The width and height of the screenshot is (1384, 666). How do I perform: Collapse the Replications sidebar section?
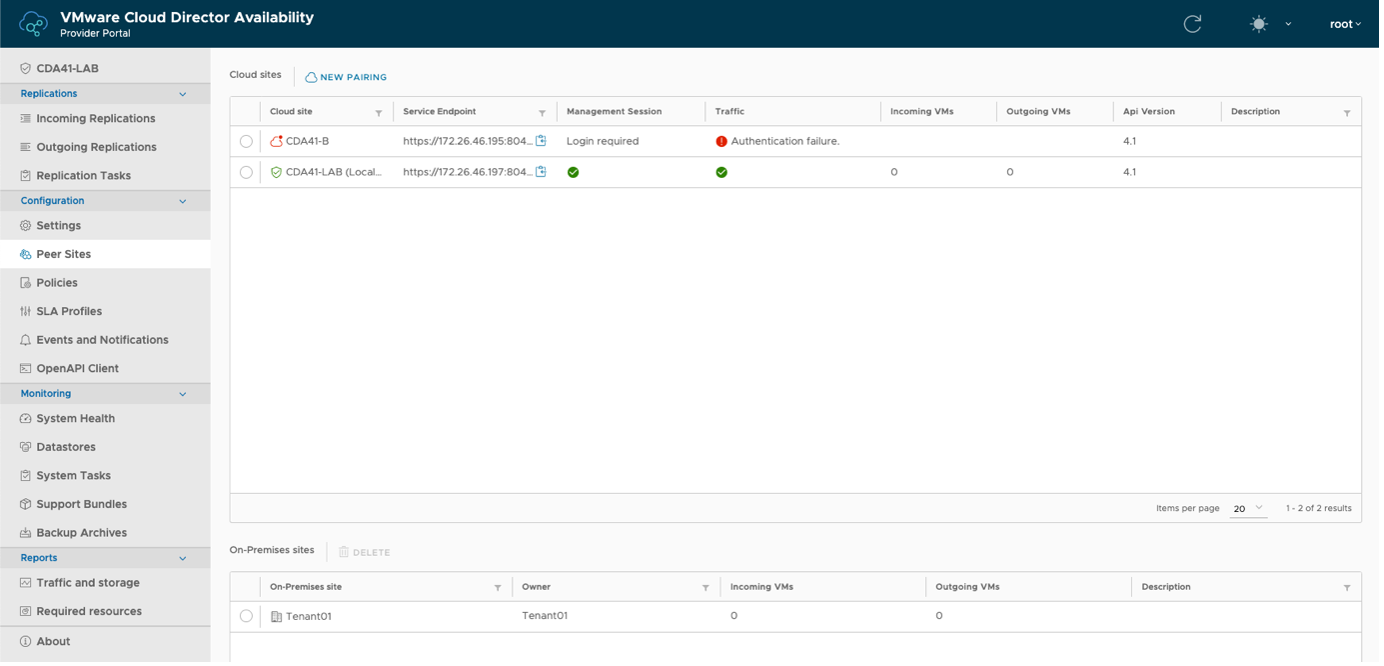[182, 94]
